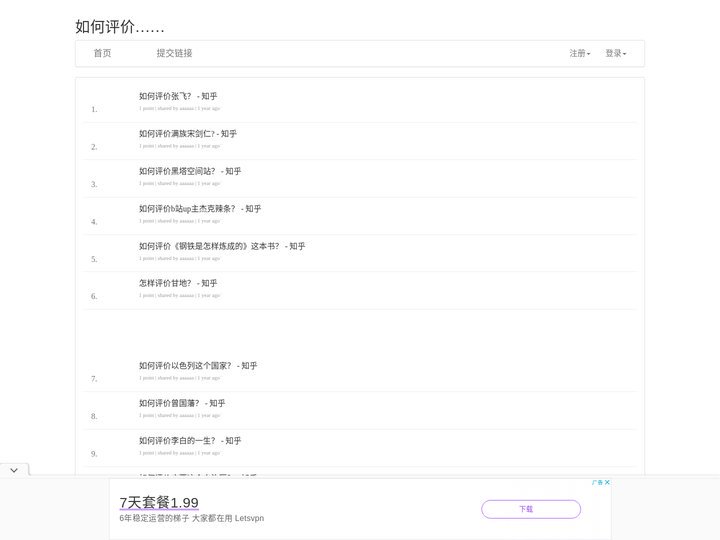Collapse the ad banner with the chevron tab
720x540 pixels.
[x=14, y=470]
